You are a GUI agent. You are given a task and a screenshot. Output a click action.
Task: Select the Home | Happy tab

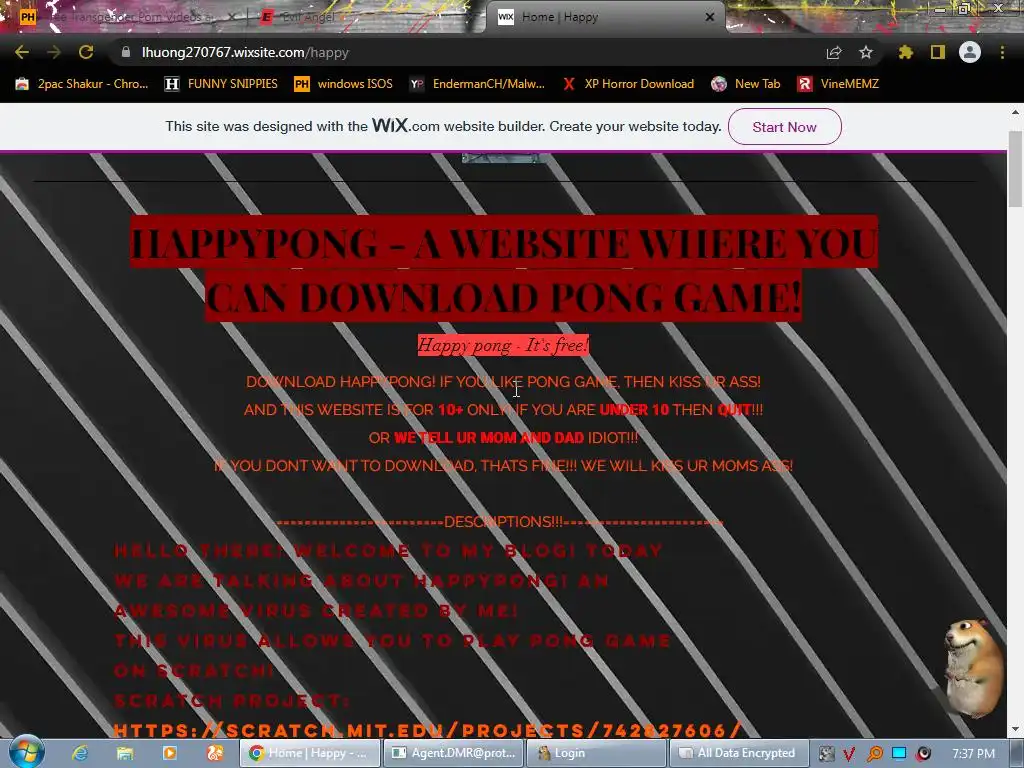pos(604,17)
